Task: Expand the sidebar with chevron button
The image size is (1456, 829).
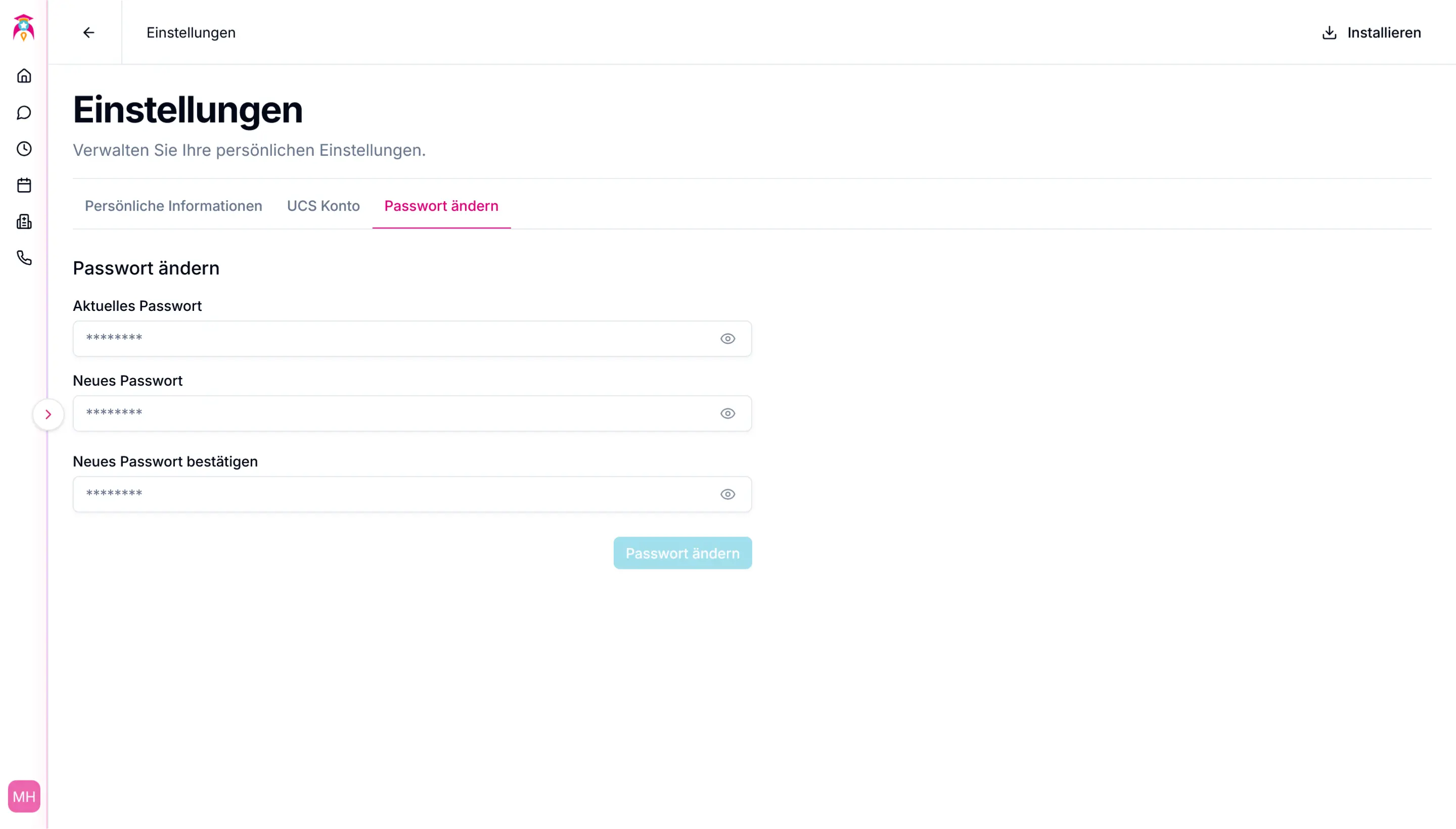Action: tap(49, 414)
